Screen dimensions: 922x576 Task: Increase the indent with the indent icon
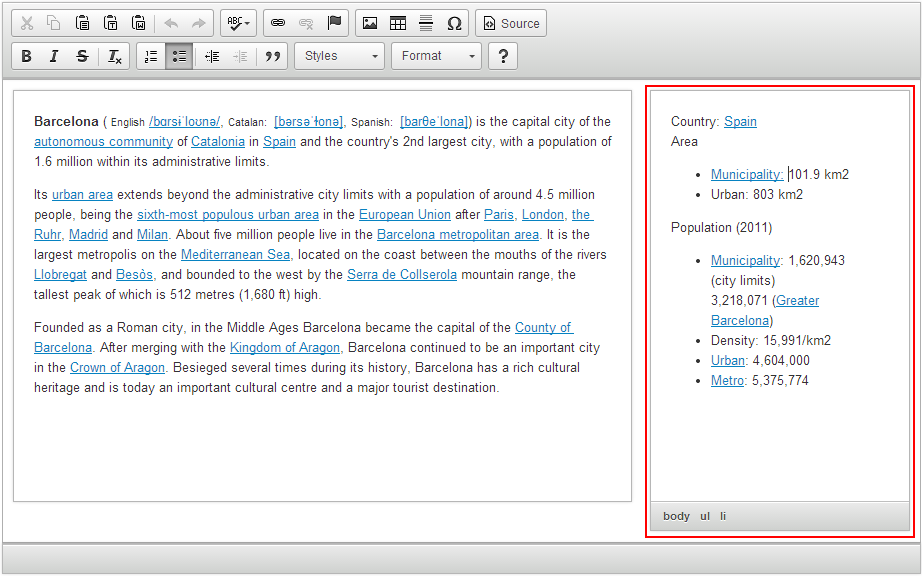tap(240, 56)
